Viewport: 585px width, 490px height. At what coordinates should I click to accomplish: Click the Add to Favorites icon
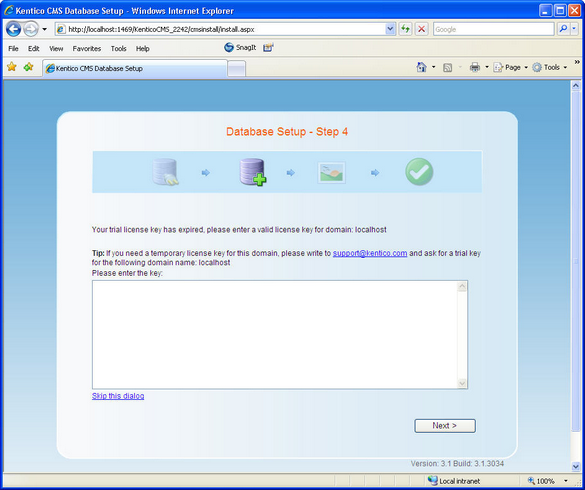(x=28, y=67)
